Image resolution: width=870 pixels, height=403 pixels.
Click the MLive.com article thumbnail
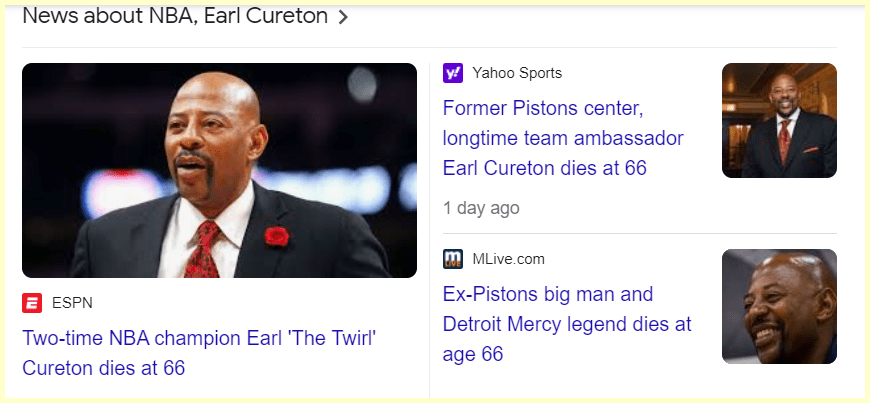(779, 306)
